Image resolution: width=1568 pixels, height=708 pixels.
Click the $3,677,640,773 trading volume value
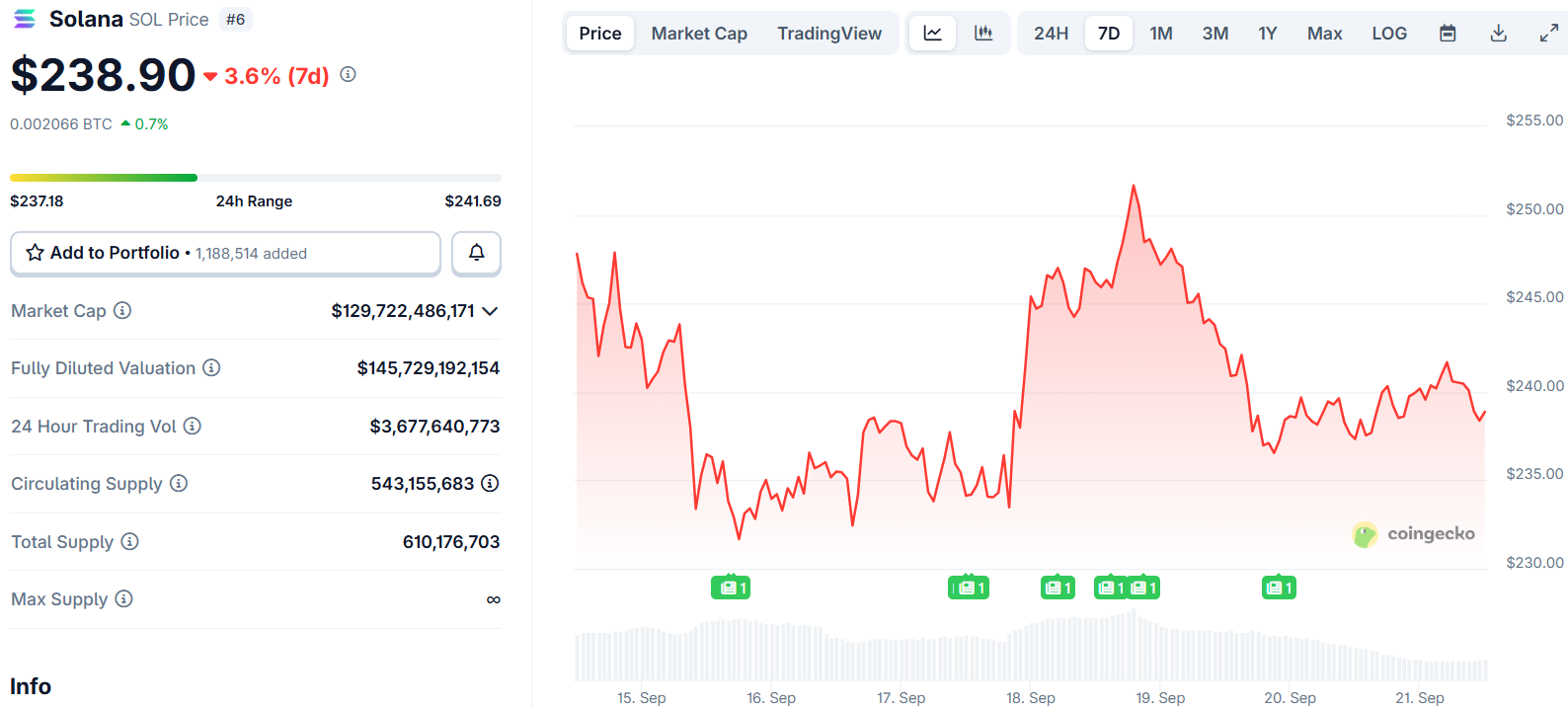[x=434, y=427]
